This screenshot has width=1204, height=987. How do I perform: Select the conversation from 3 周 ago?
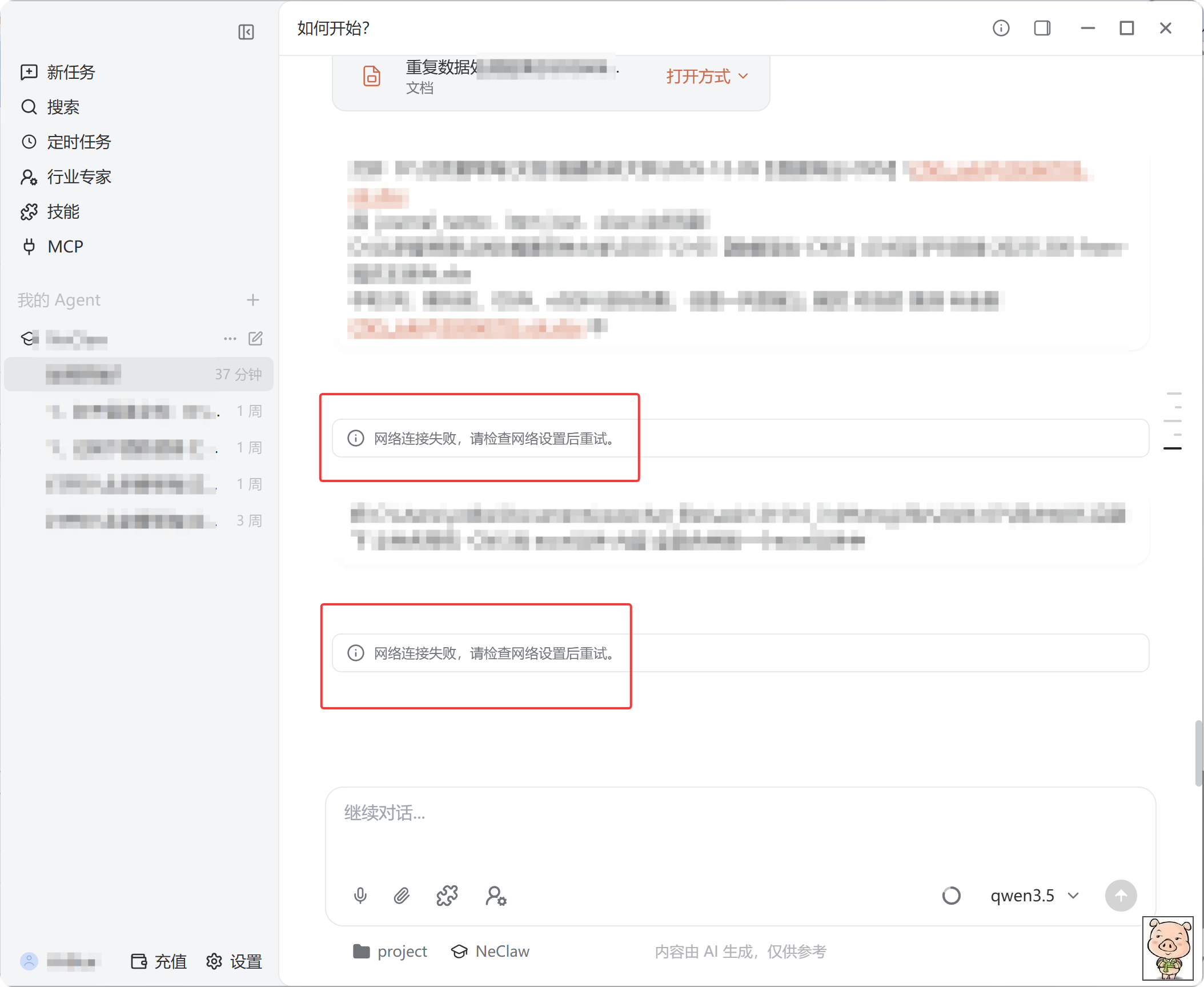[x=139, y=520]
